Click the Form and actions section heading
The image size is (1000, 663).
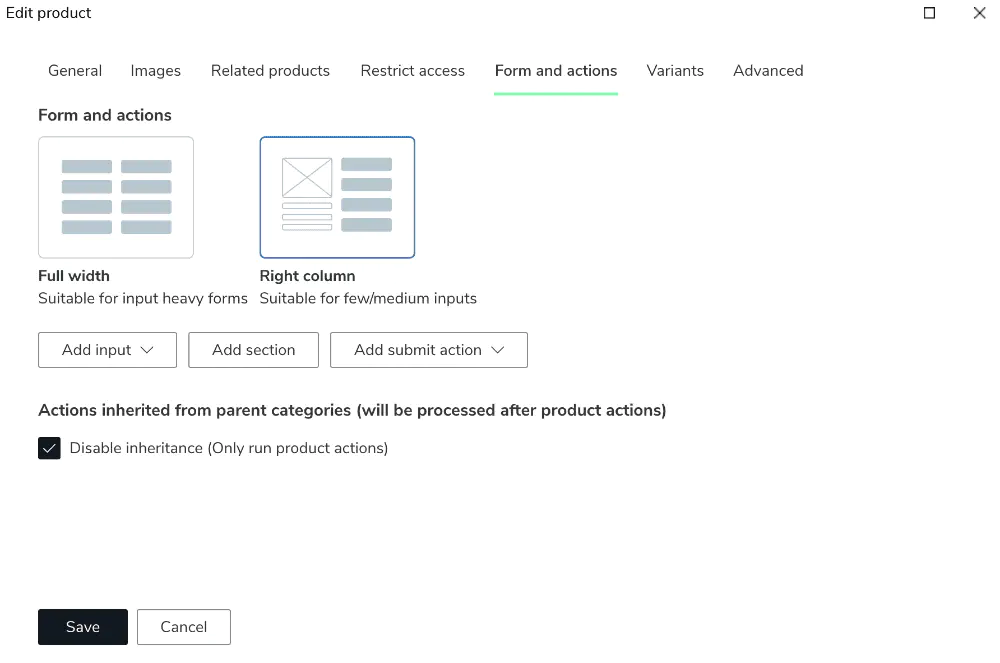tap(104, 115)
